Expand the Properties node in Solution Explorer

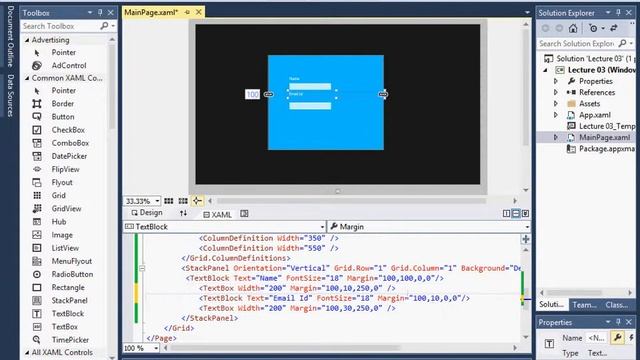click(x=556, y=81)
